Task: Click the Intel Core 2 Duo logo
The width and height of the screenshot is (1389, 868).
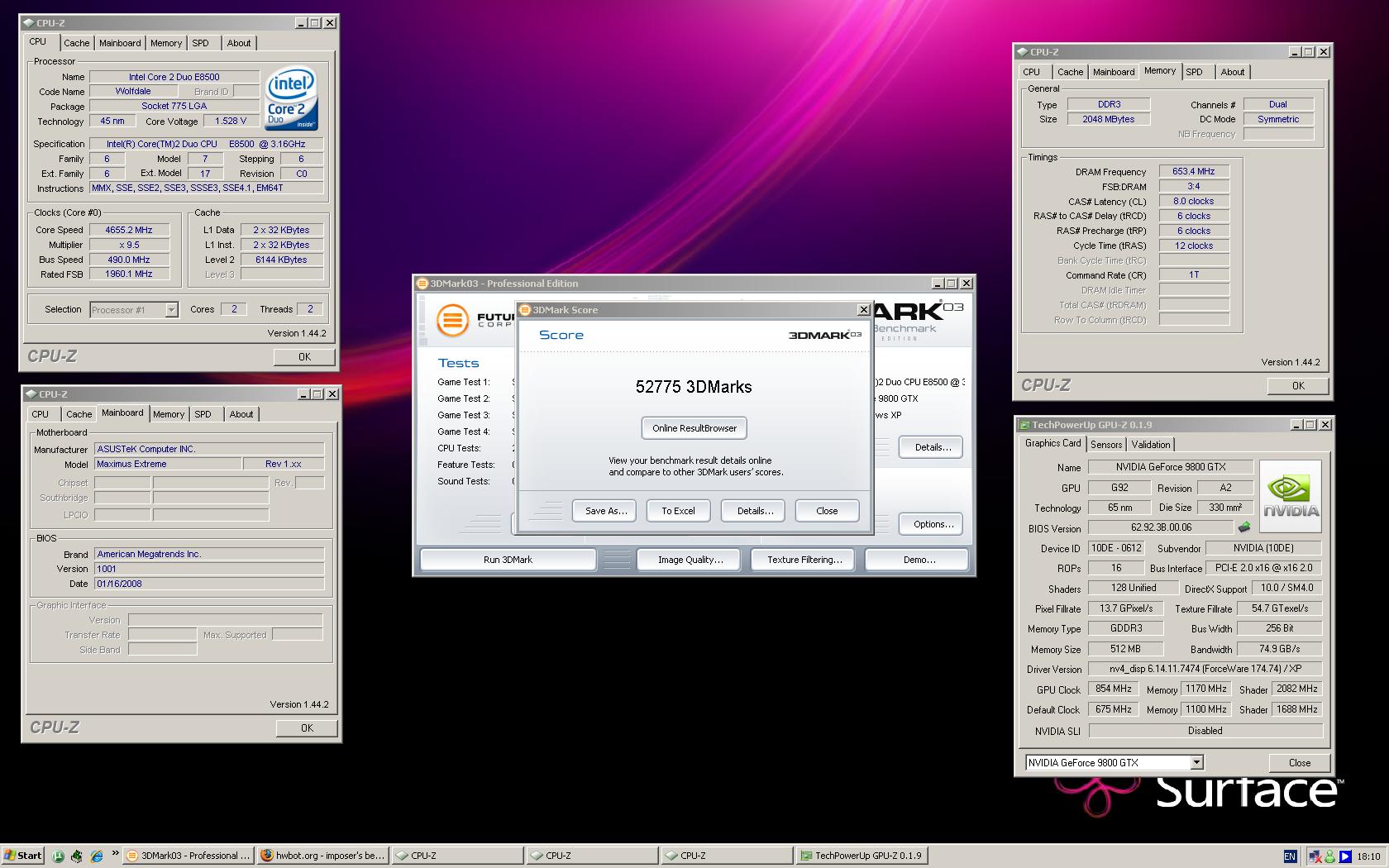Action: [291, 99]
